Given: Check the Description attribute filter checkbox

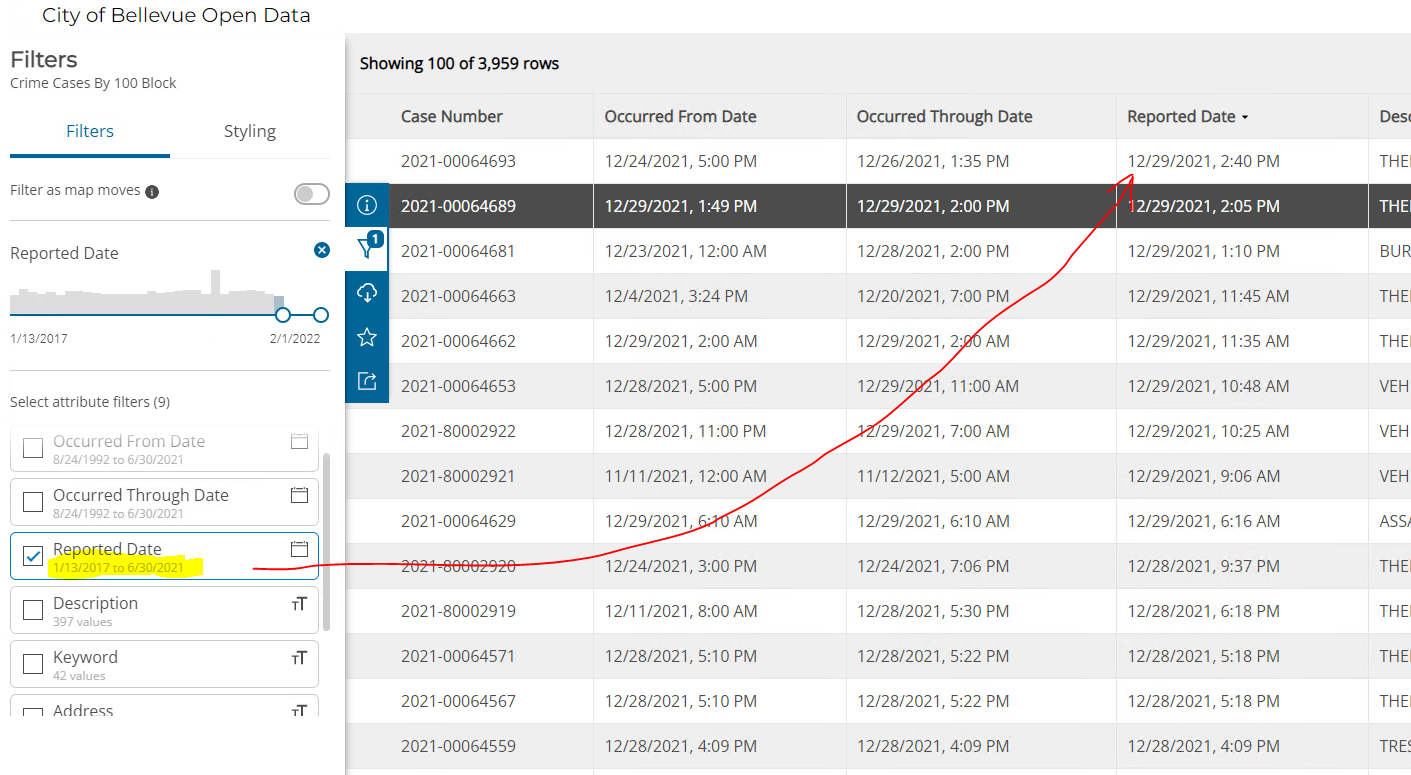Looking at the screenshot, I should [x=31, y=609].
